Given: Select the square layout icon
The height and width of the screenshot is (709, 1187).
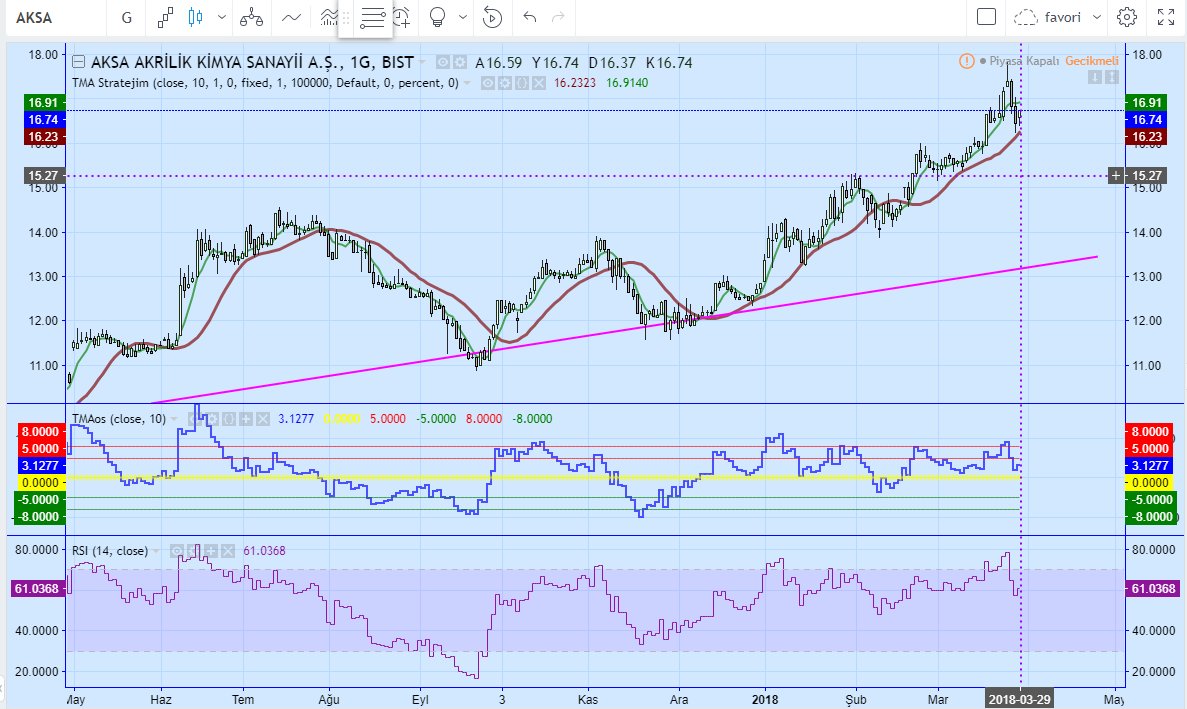Looking at the screenshot, I should [x=986, y=17].
